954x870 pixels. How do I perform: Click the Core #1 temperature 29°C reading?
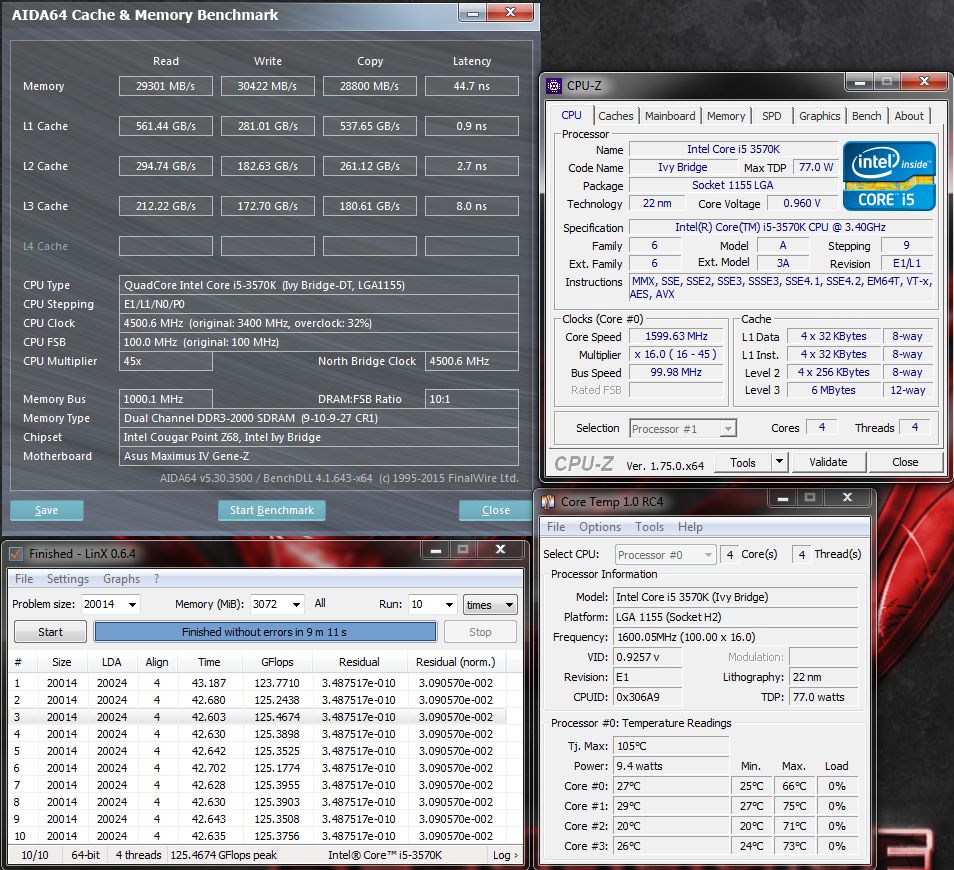tap(670, 806)
